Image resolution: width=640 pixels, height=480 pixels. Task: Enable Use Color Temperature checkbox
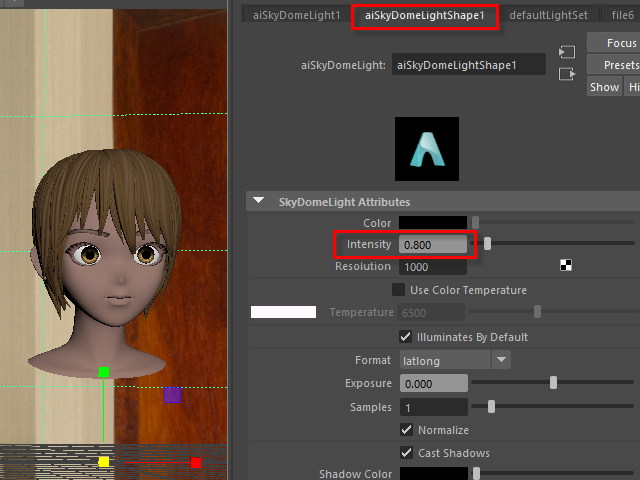pyautogui.click(x=399, y=290)
